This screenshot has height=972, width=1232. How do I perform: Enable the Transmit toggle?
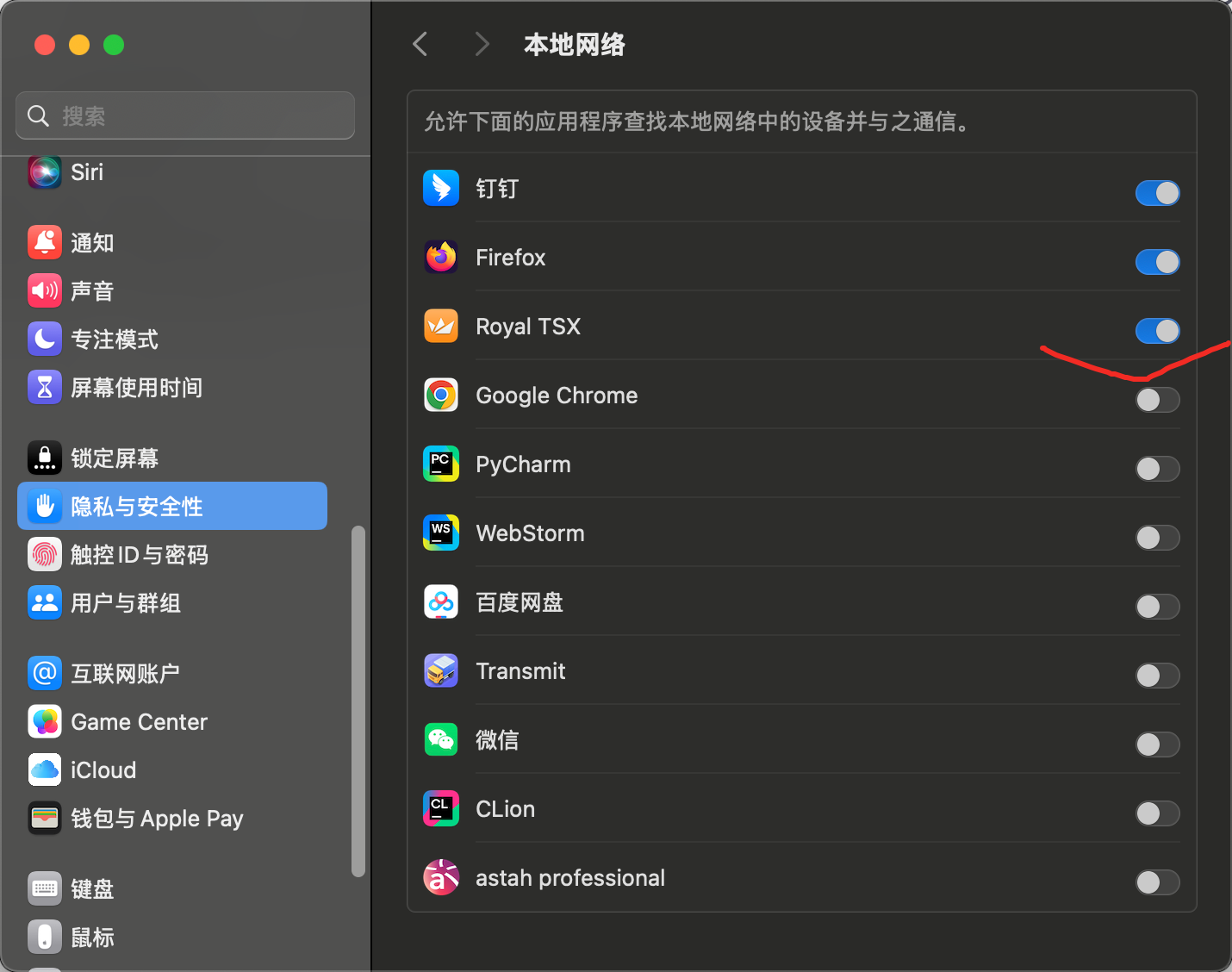click(1157, 676)
